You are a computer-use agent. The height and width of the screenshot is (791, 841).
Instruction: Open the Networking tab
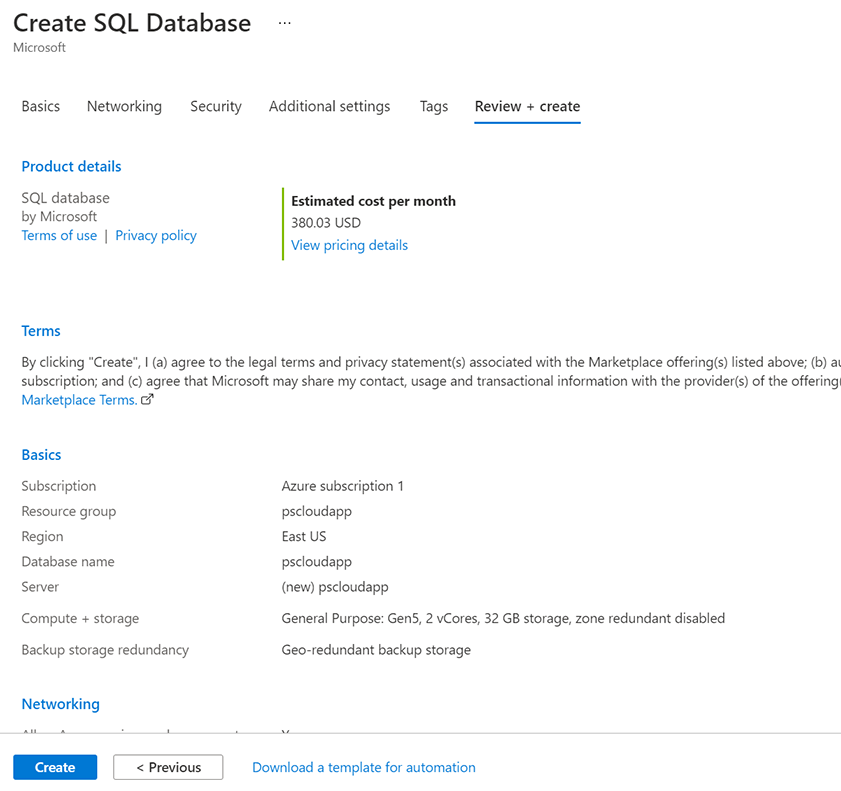coord(124,106)
